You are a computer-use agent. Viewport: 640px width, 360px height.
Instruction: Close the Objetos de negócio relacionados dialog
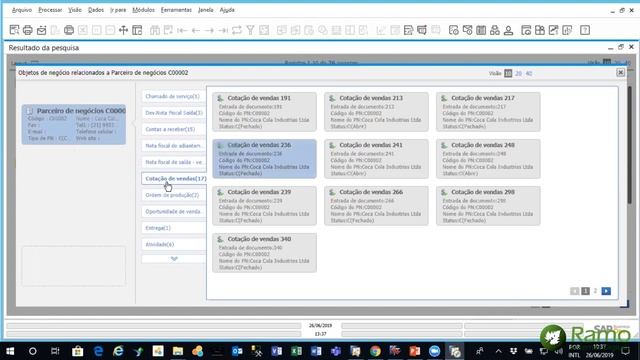pyautogui.click(x=620, y=72)
